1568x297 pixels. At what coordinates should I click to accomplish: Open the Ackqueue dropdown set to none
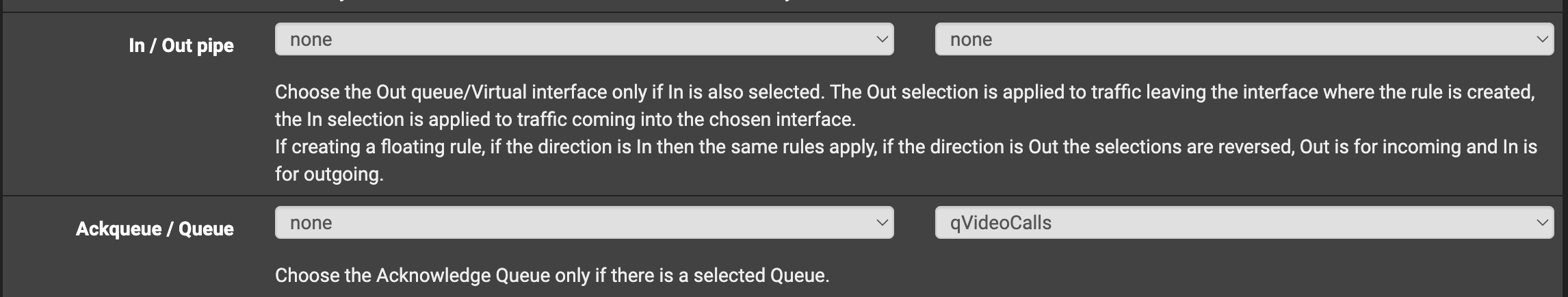pyautogui.click(x=584, y=222)
